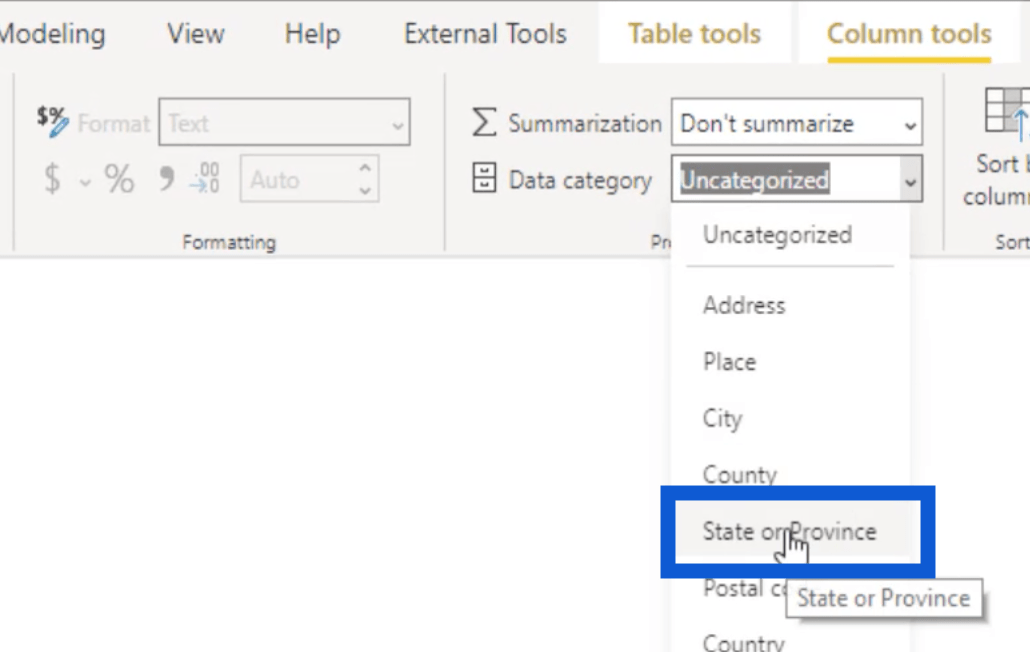Open the Modeling ribbon tab
The image size is (1030, 652).
pyautogui.click(x=52, y=34)
